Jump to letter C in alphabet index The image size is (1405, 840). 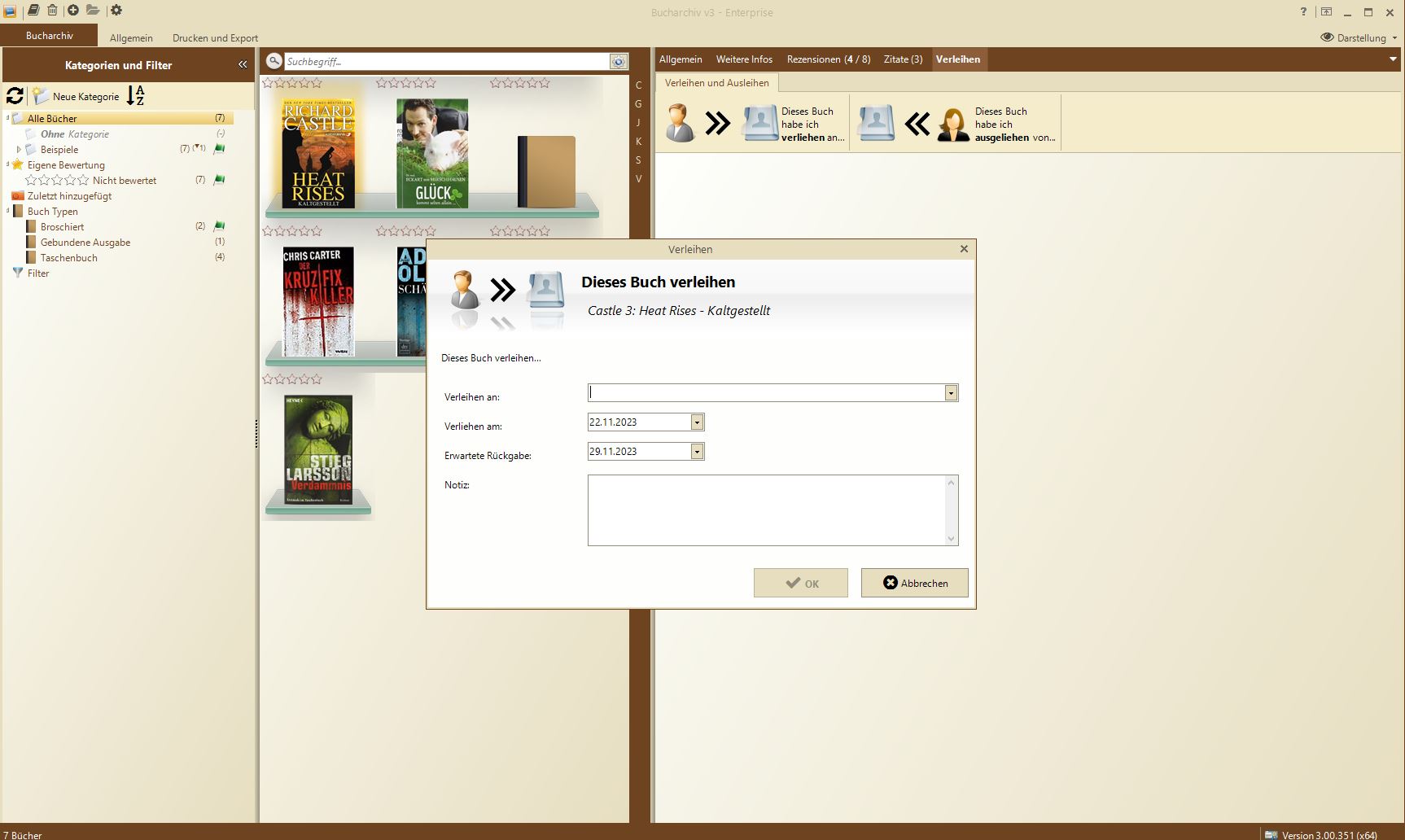(x=639, y=85)
